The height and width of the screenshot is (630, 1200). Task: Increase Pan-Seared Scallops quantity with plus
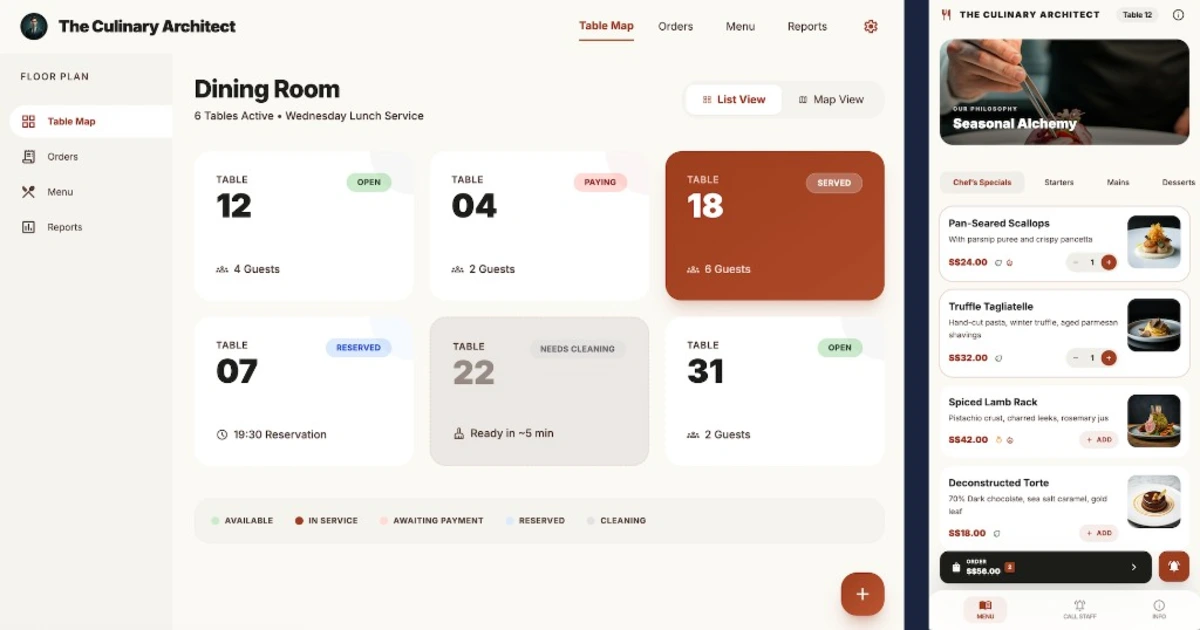(1108, 262)
